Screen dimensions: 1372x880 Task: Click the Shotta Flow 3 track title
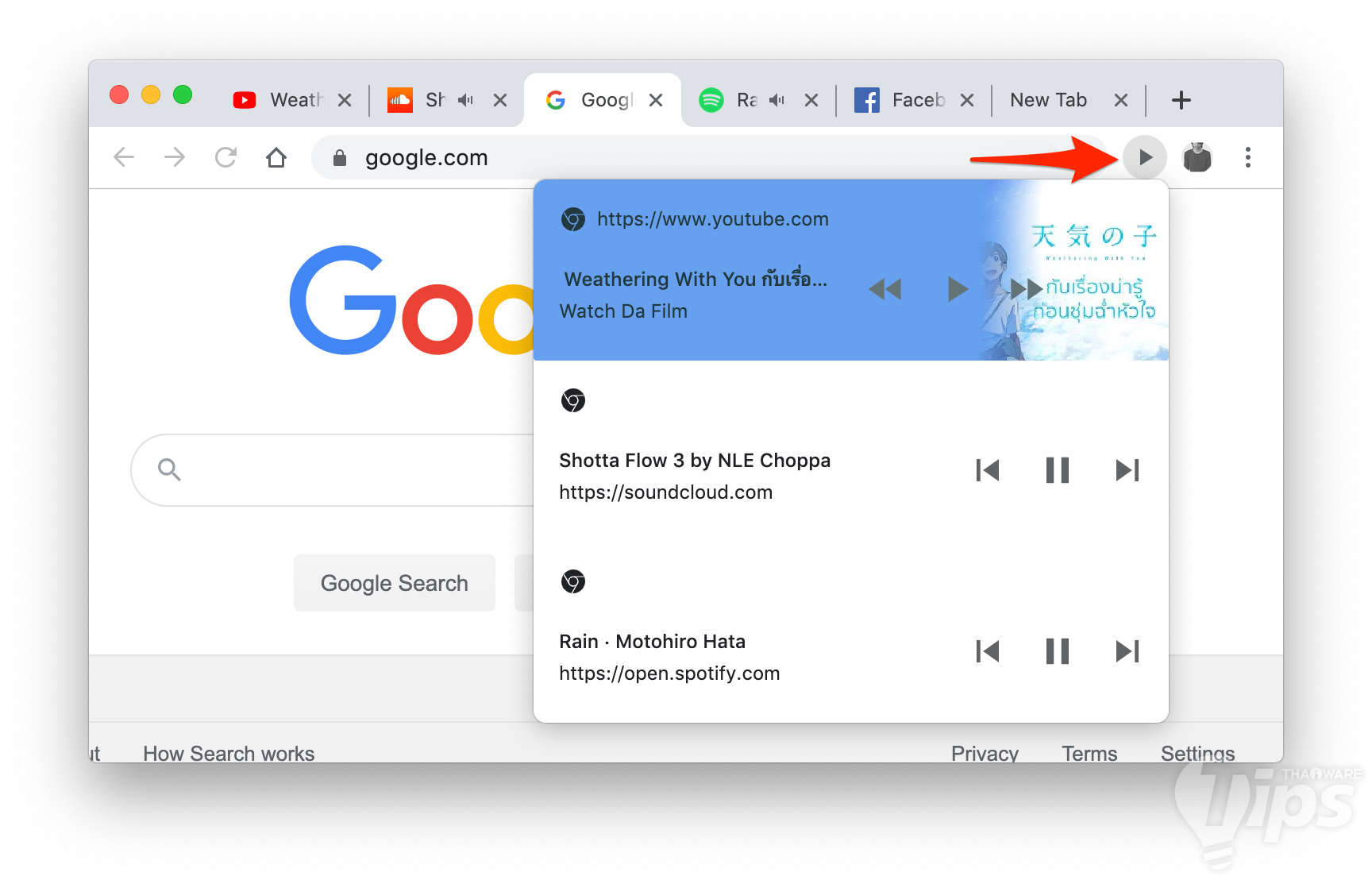pyautogui.click(x=695, y=461)
